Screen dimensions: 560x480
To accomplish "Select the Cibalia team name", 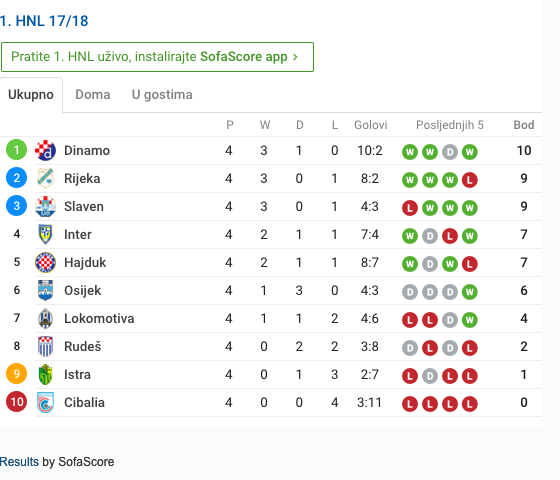I will [x=84, y=402].
